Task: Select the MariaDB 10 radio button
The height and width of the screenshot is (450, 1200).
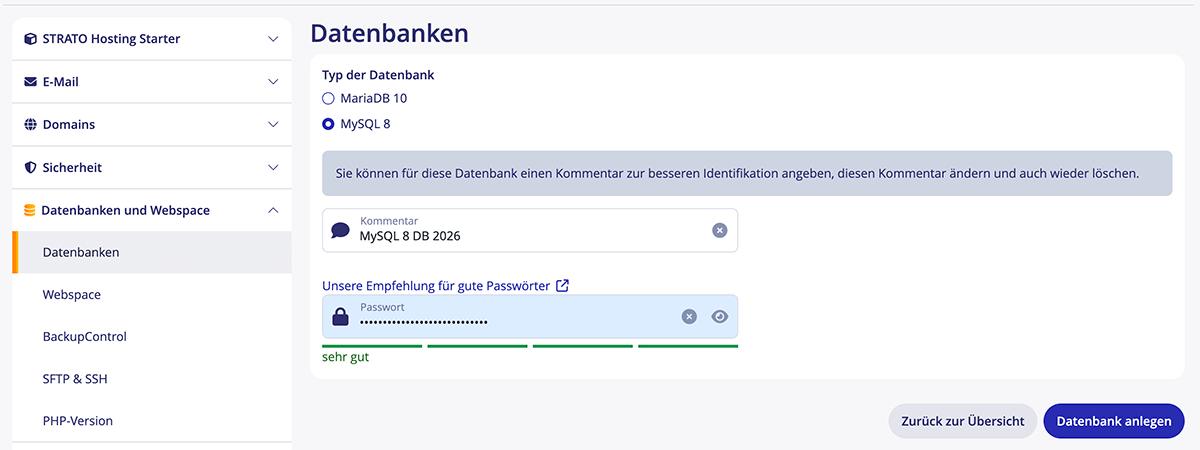Action: (328, 99)
